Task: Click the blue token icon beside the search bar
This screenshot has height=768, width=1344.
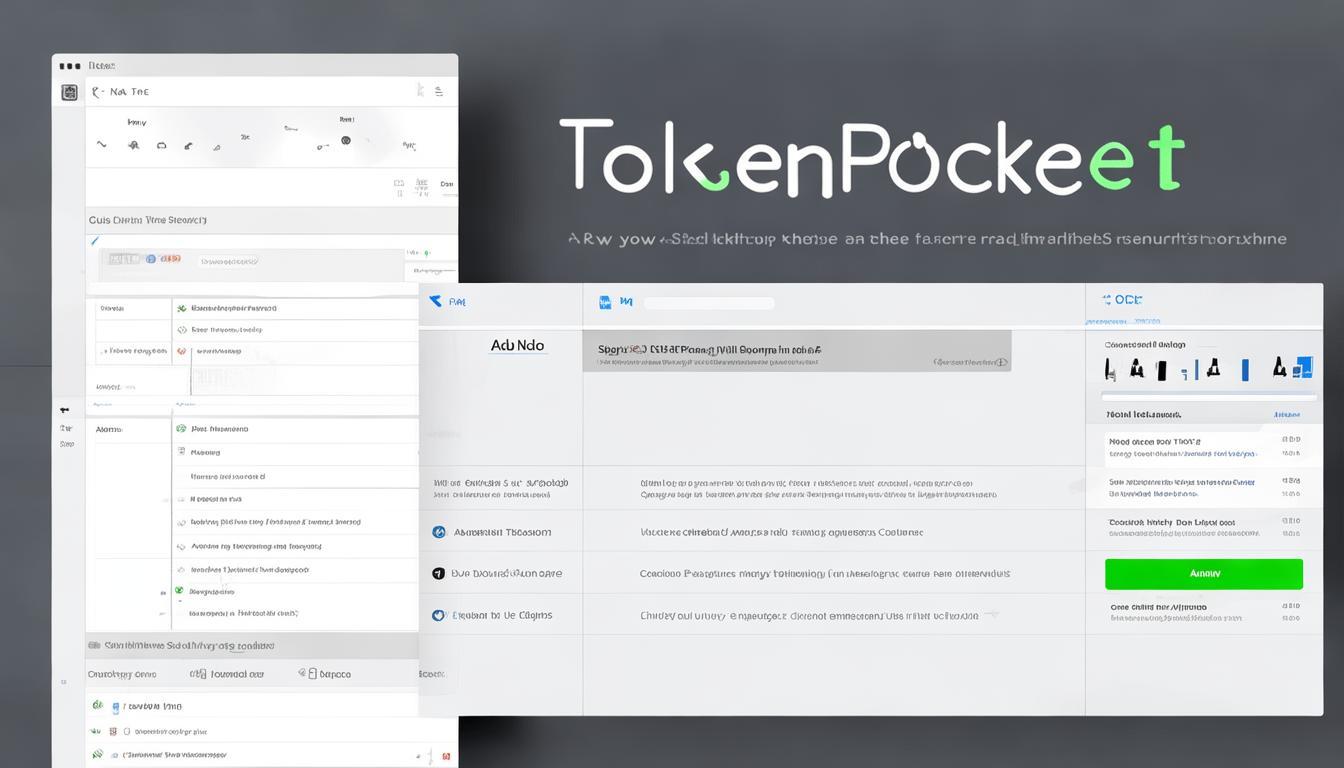Action: coord(603,300)
